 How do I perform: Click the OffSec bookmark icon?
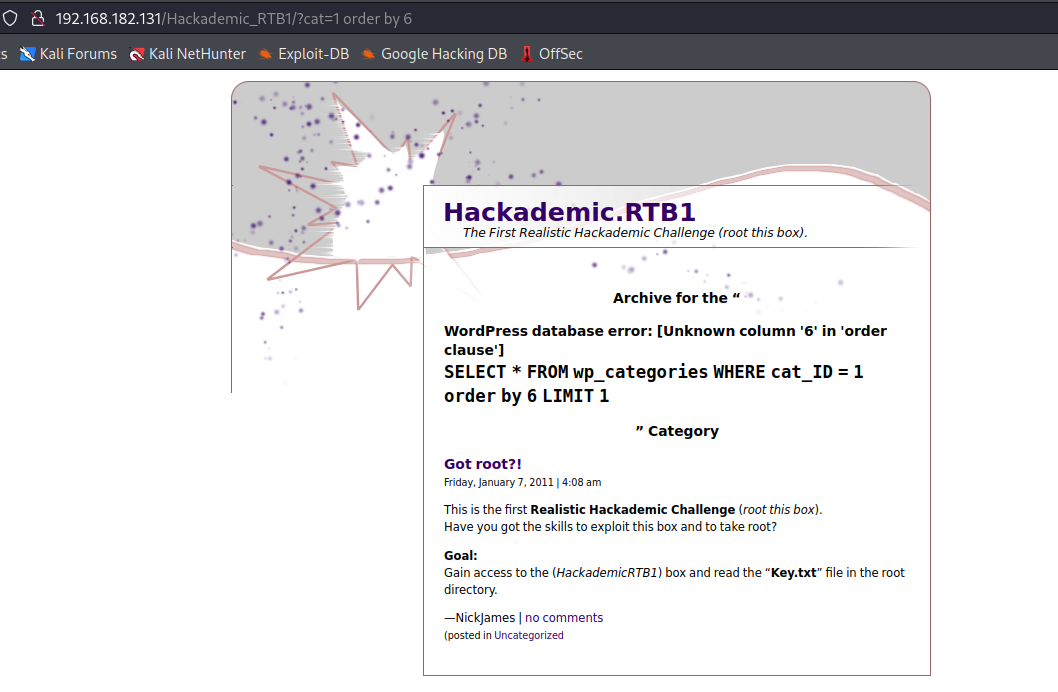click(527, 54)
